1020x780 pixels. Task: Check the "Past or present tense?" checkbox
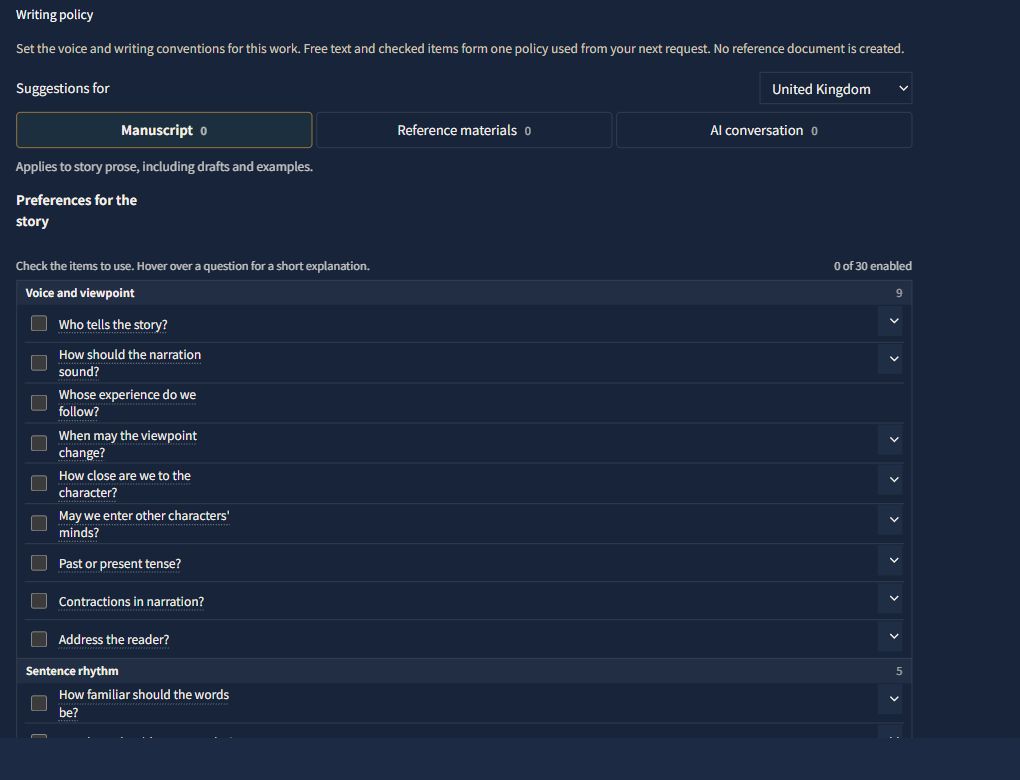click(39, 563)
